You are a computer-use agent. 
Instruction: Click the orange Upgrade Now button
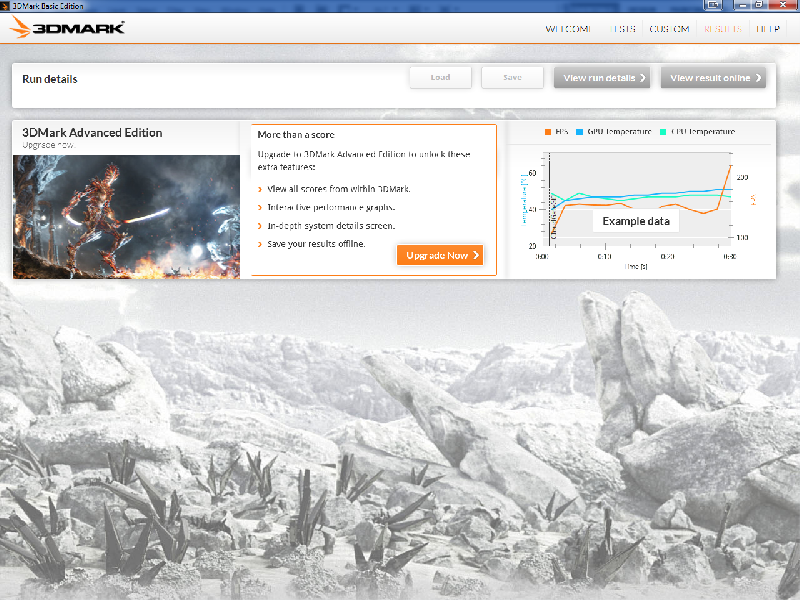[440, 255]
